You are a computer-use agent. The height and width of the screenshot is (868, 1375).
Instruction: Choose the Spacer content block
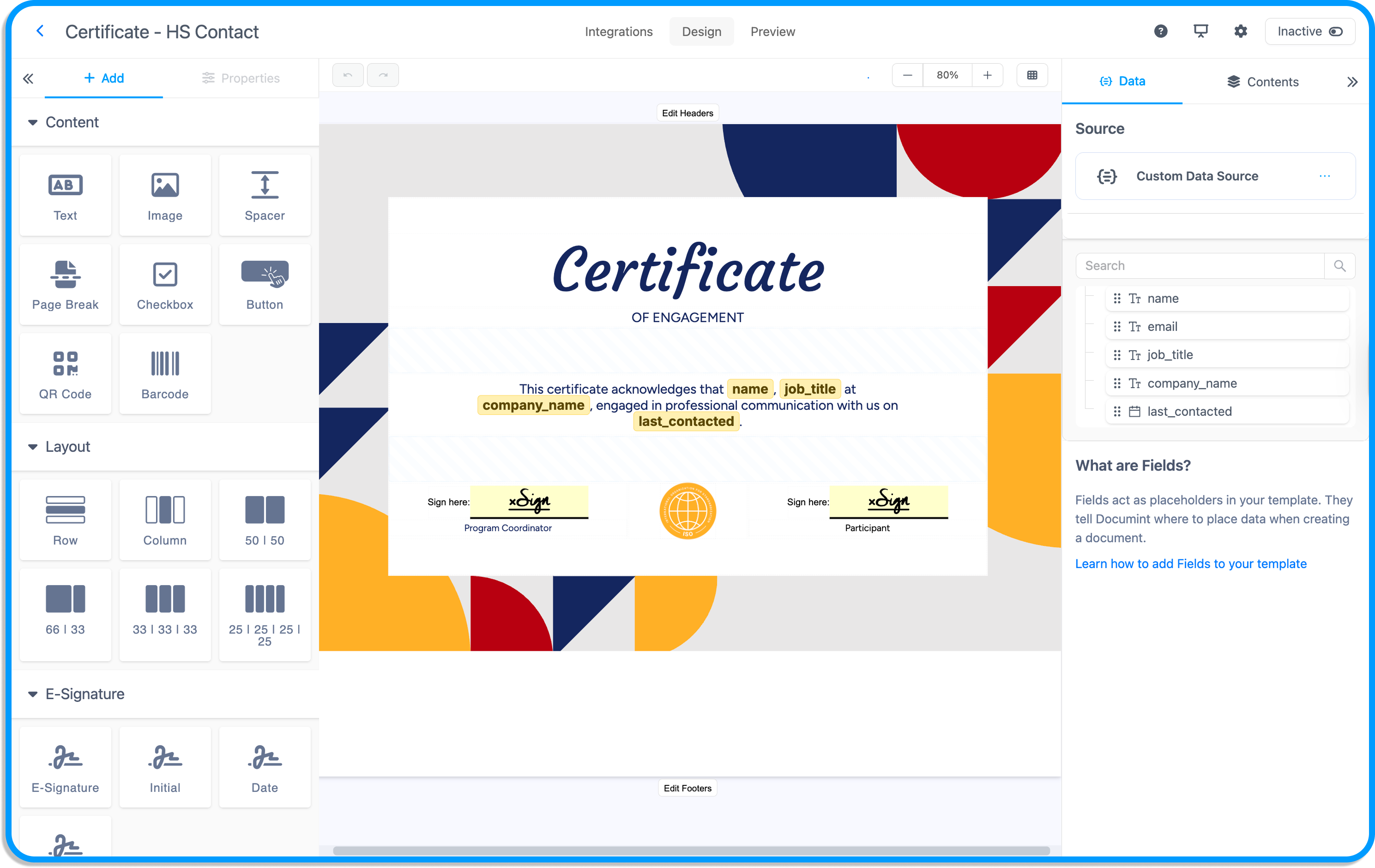265,195
